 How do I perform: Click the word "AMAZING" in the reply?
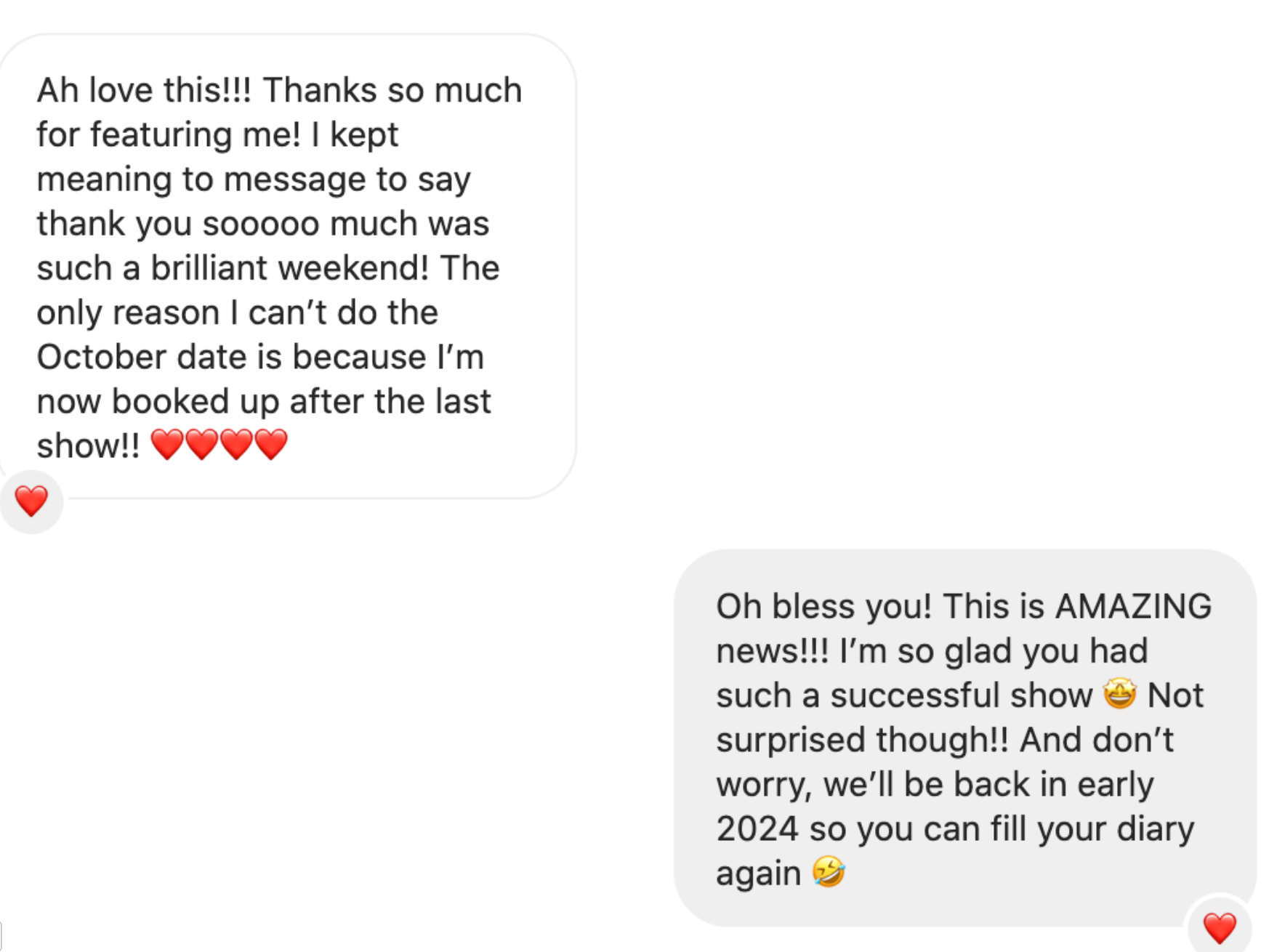click(1133, 606)
